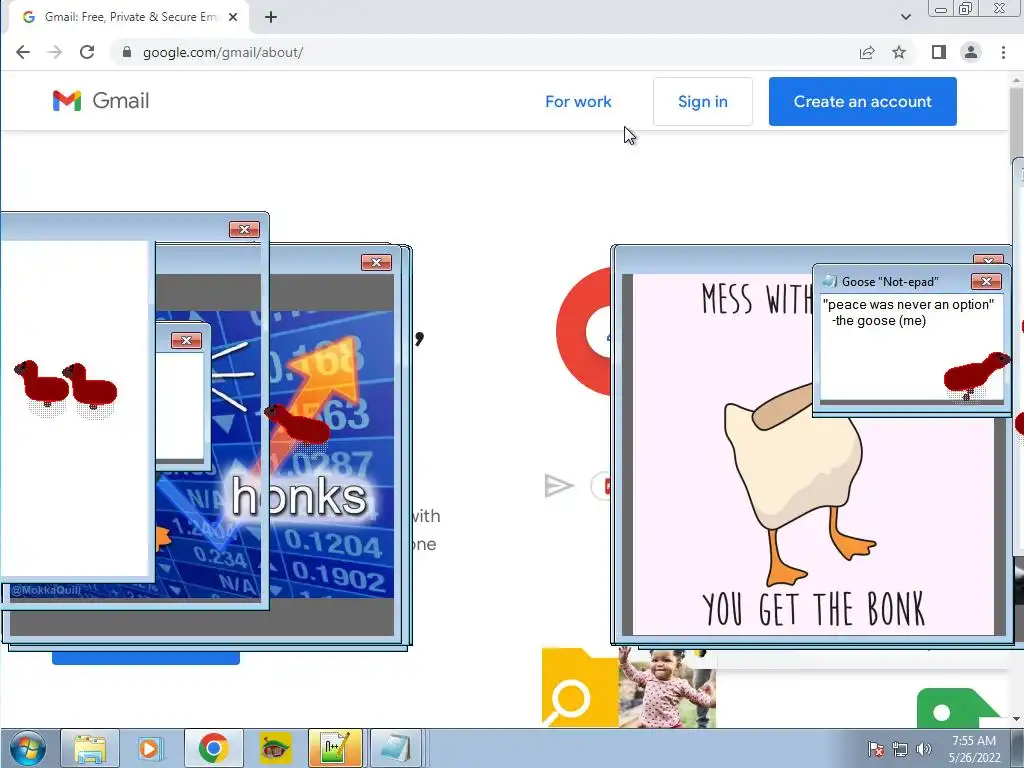
Task: Close the Gmail tab
Action: [233, 17]
